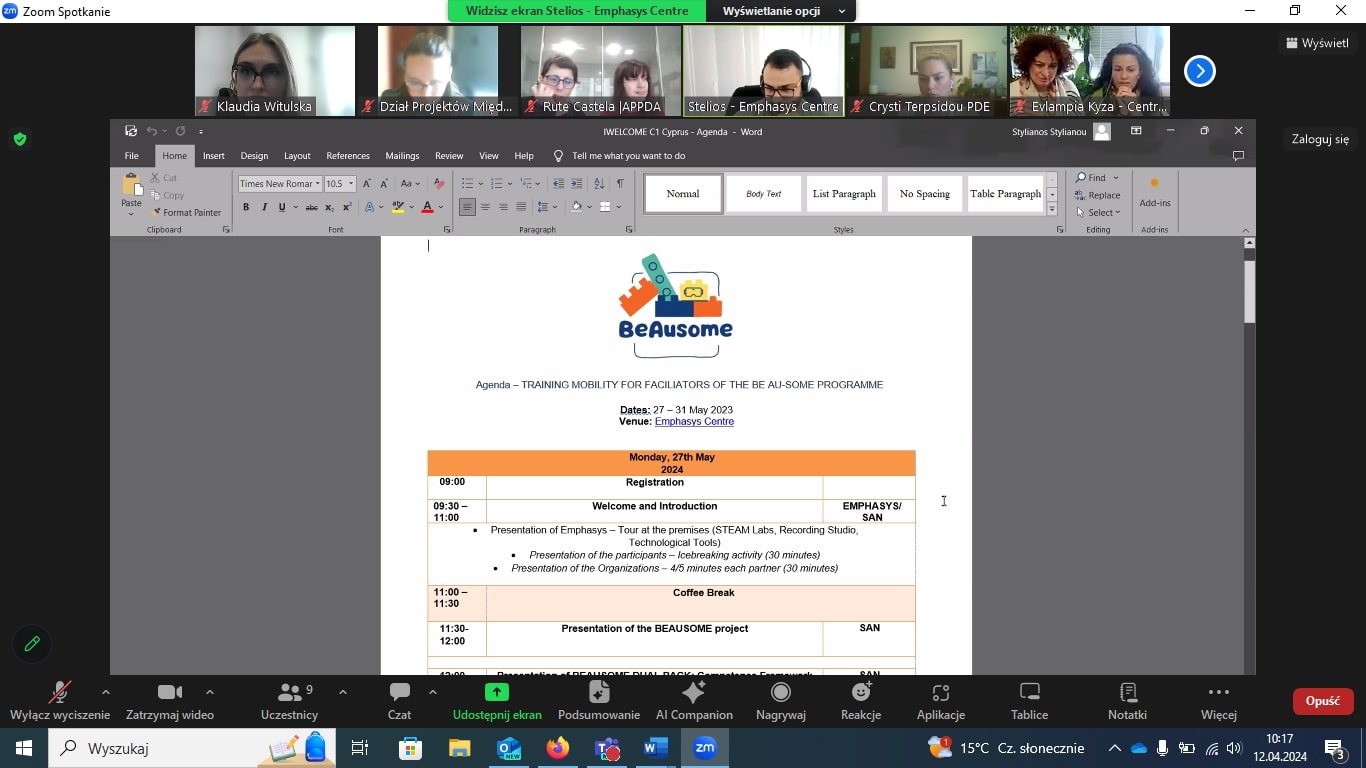Open Zoom Notatki notes
The image size is (1366, 768).
1128,702
